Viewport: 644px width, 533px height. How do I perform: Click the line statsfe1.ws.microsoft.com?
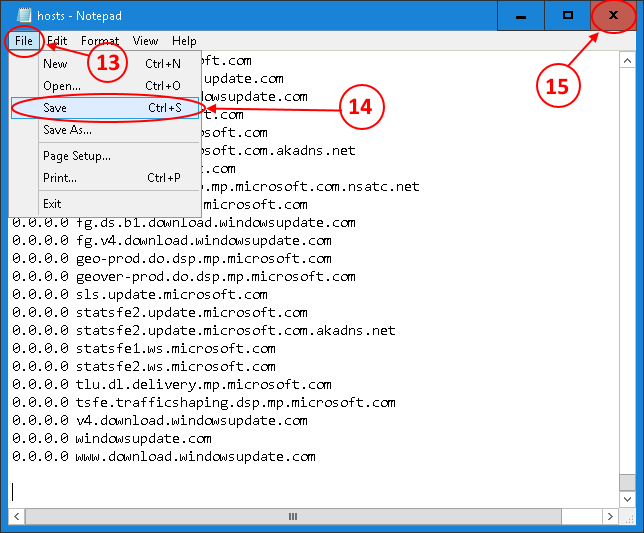point(144,349)
